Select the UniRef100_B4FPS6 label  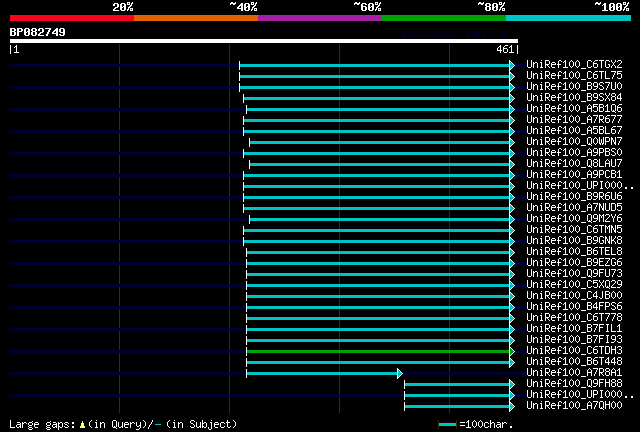[574, 307]
